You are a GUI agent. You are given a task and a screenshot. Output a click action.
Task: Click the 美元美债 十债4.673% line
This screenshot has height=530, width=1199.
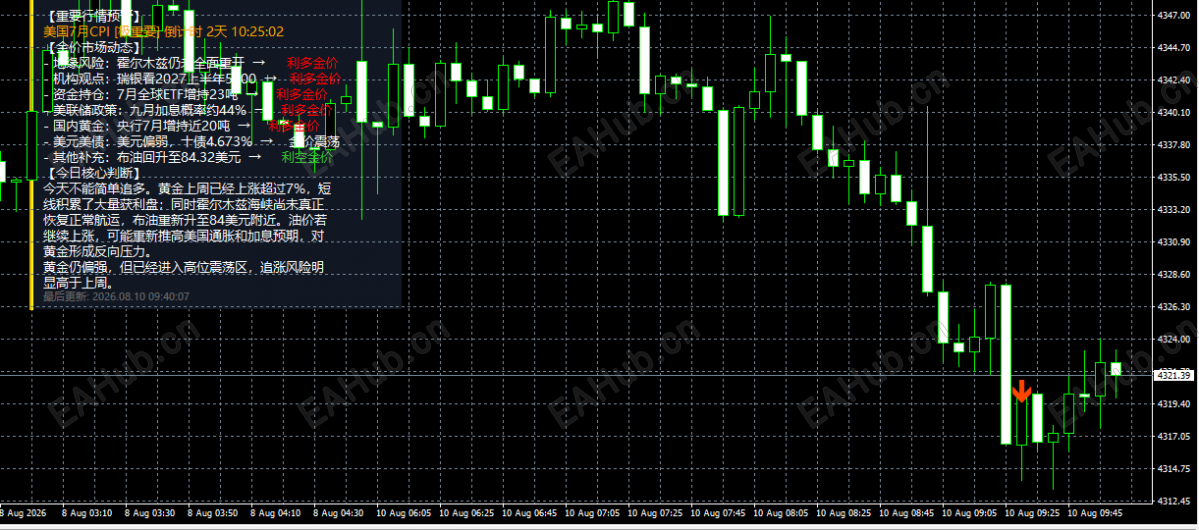(192, 141)
